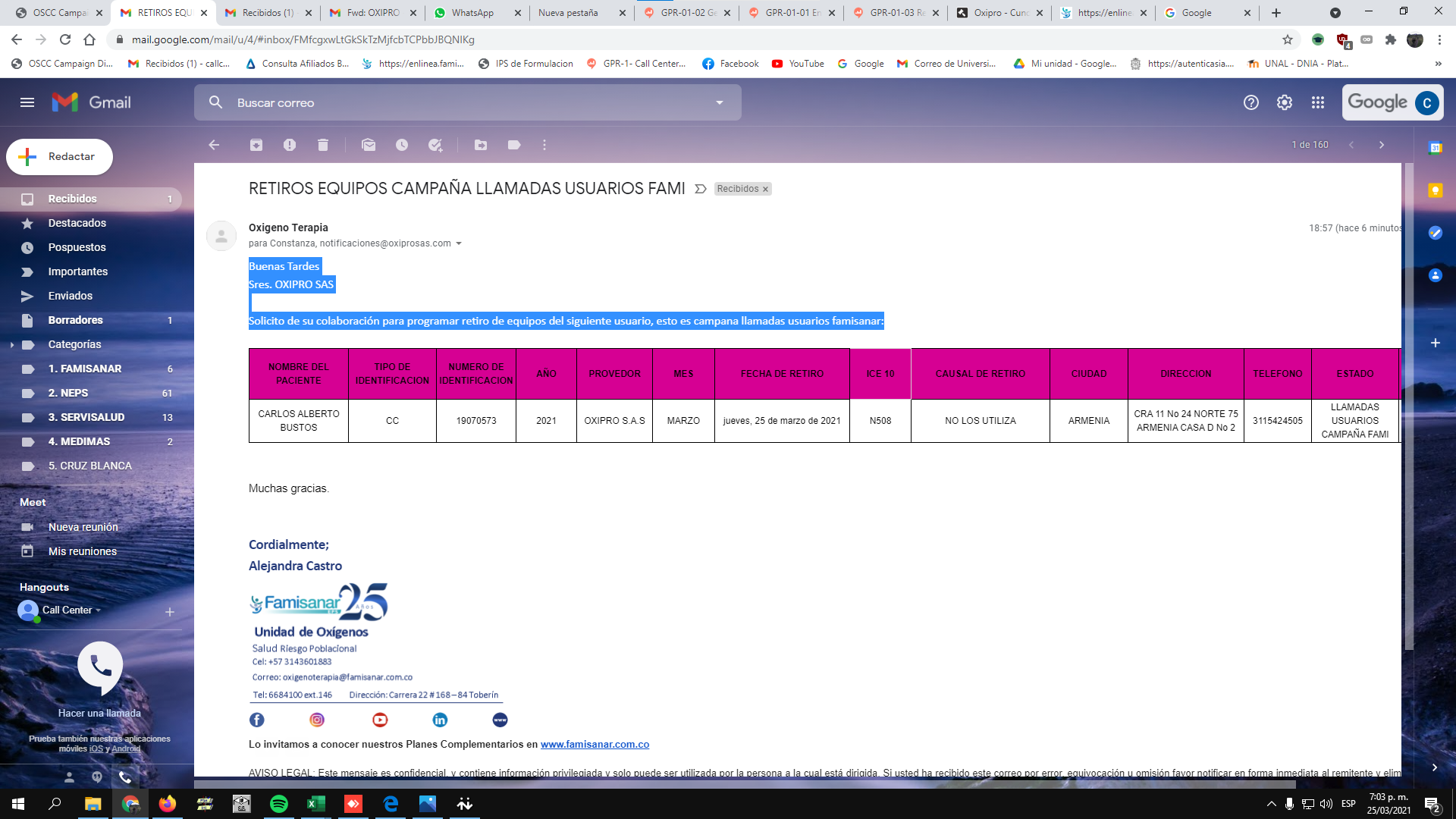1456x819 pixels.
Task: Click importance marker next to subject
Action: point(701,189)
